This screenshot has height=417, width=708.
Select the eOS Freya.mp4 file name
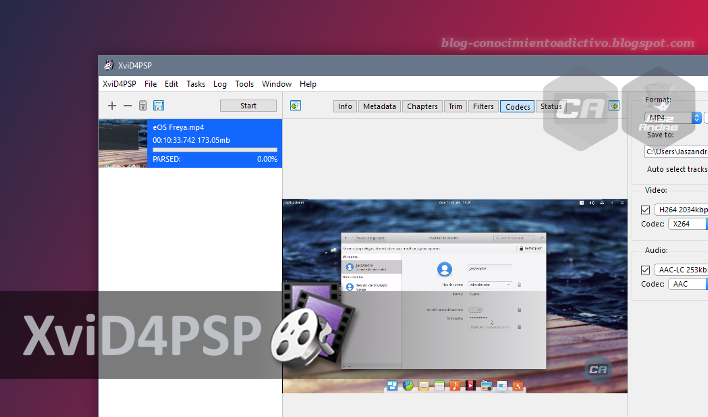[x=178, y=127]
